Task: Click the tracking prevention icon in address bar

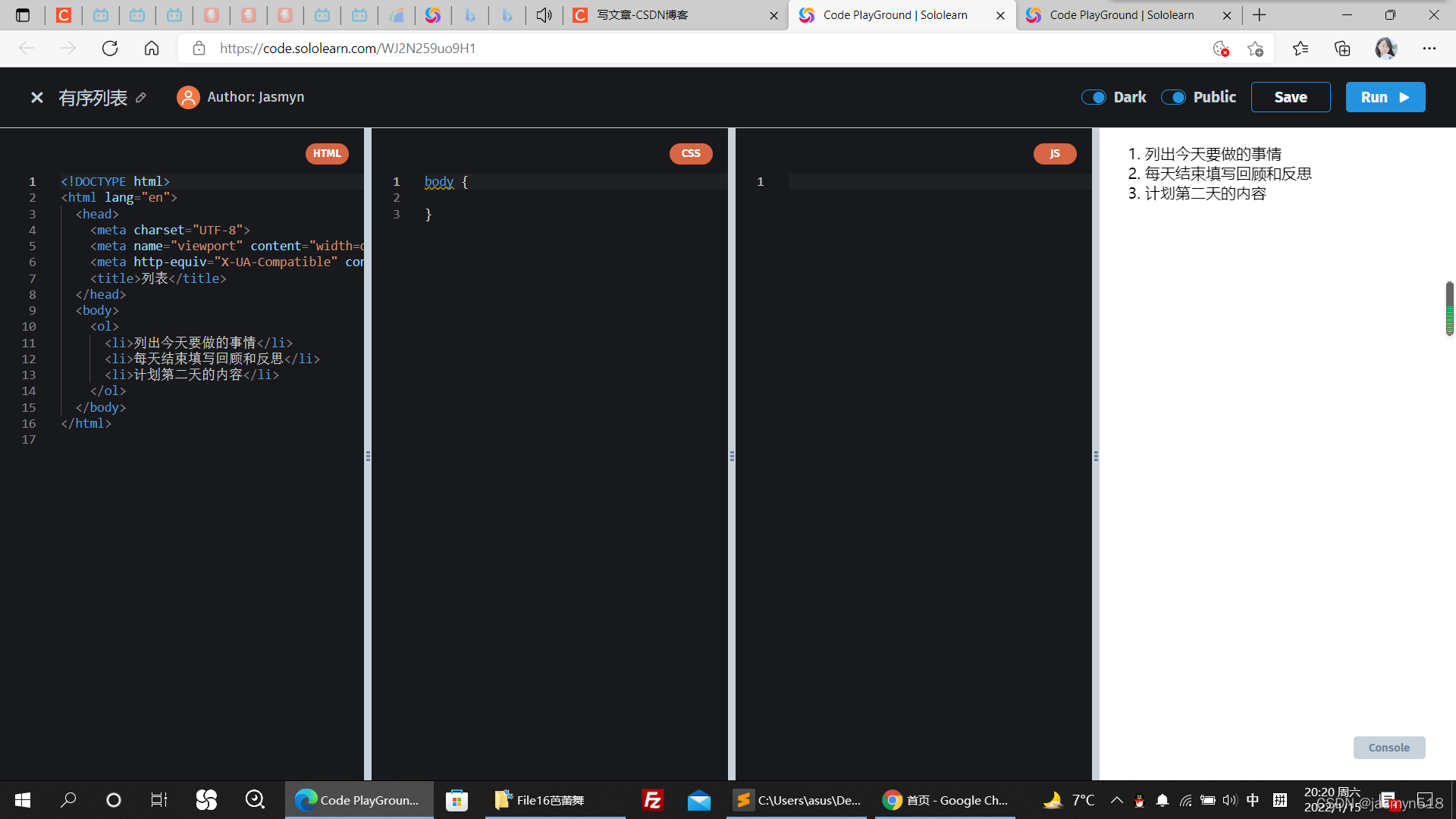Action: (x=1220, y=49)
